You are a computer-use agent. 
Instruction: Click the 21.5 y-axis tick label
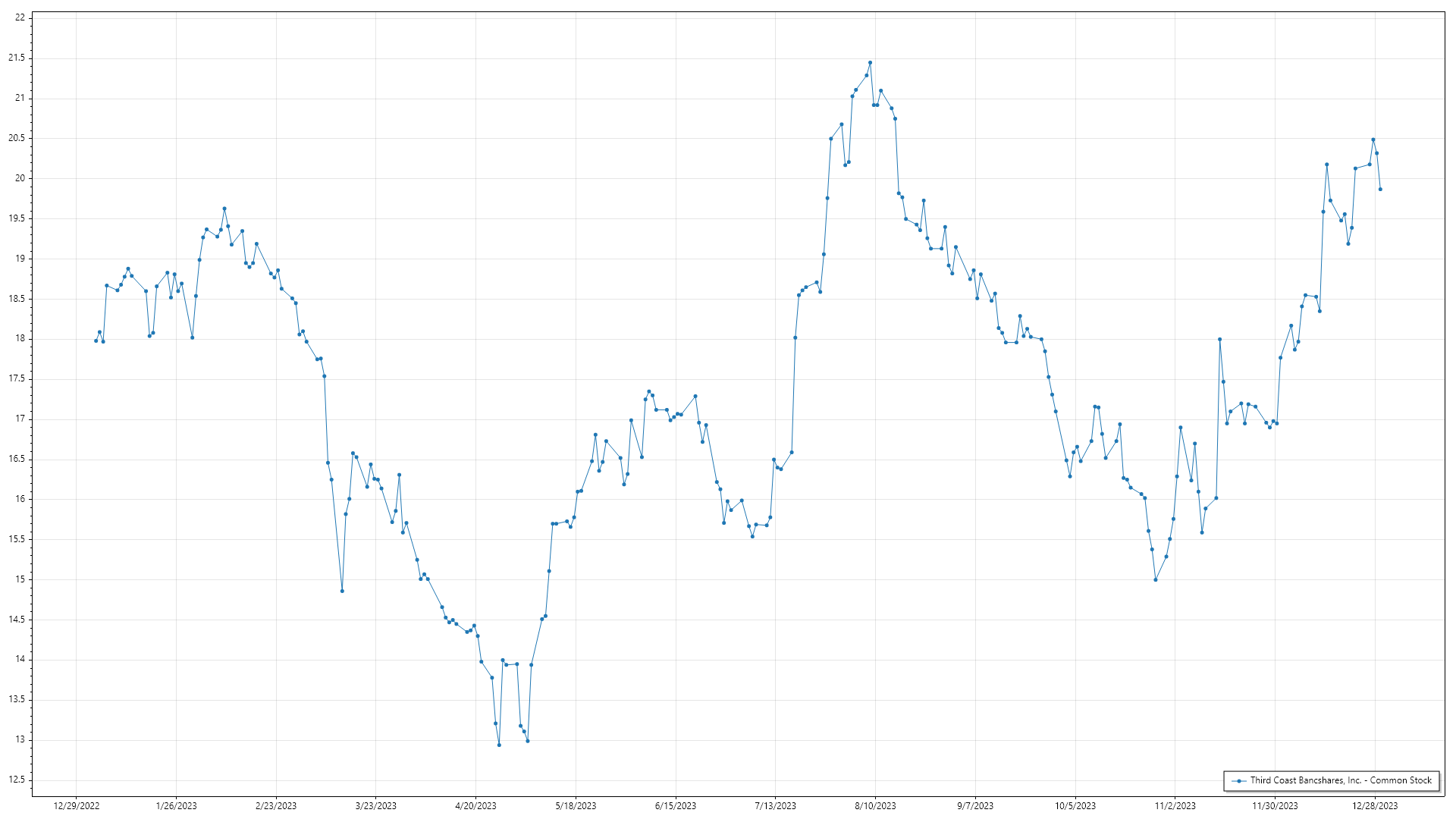coord(17,58)
